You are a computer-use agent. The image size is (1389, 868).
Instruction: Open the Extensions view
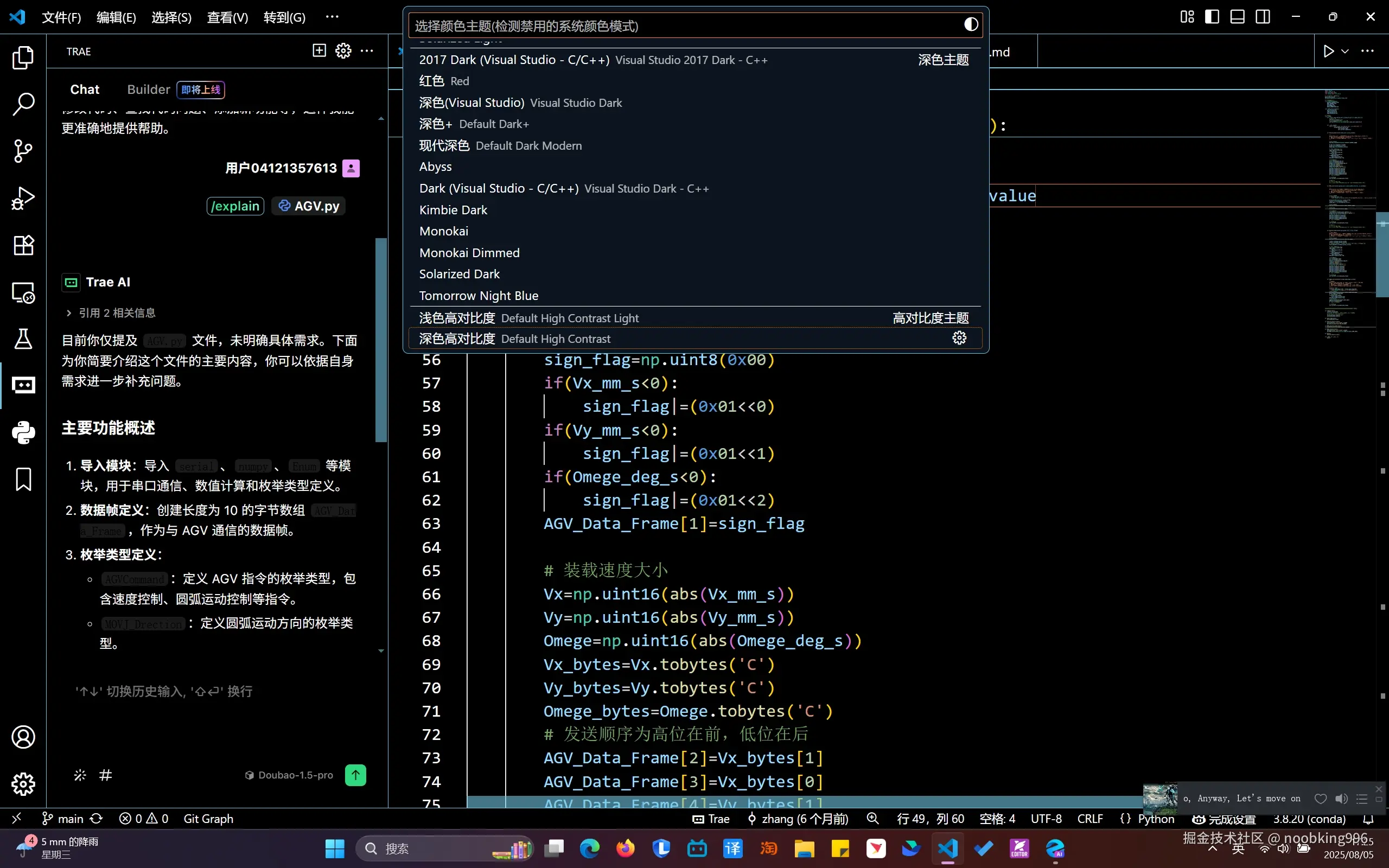point(23,246)
